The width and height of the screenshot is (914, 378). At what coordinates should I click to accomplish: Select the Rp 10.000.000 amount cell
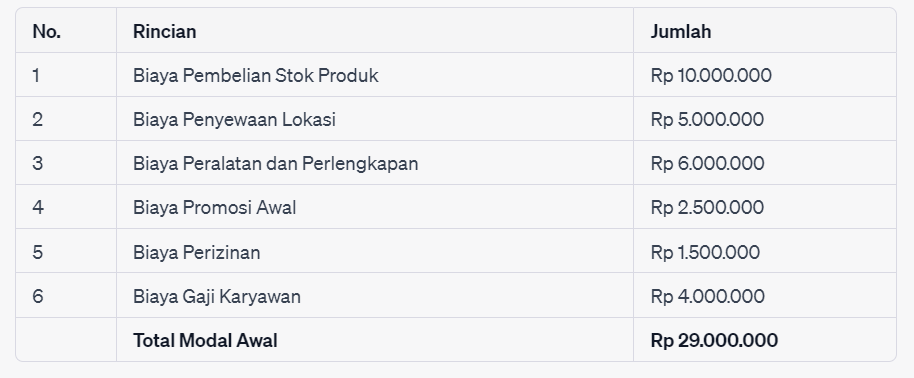tap(765, 75)
